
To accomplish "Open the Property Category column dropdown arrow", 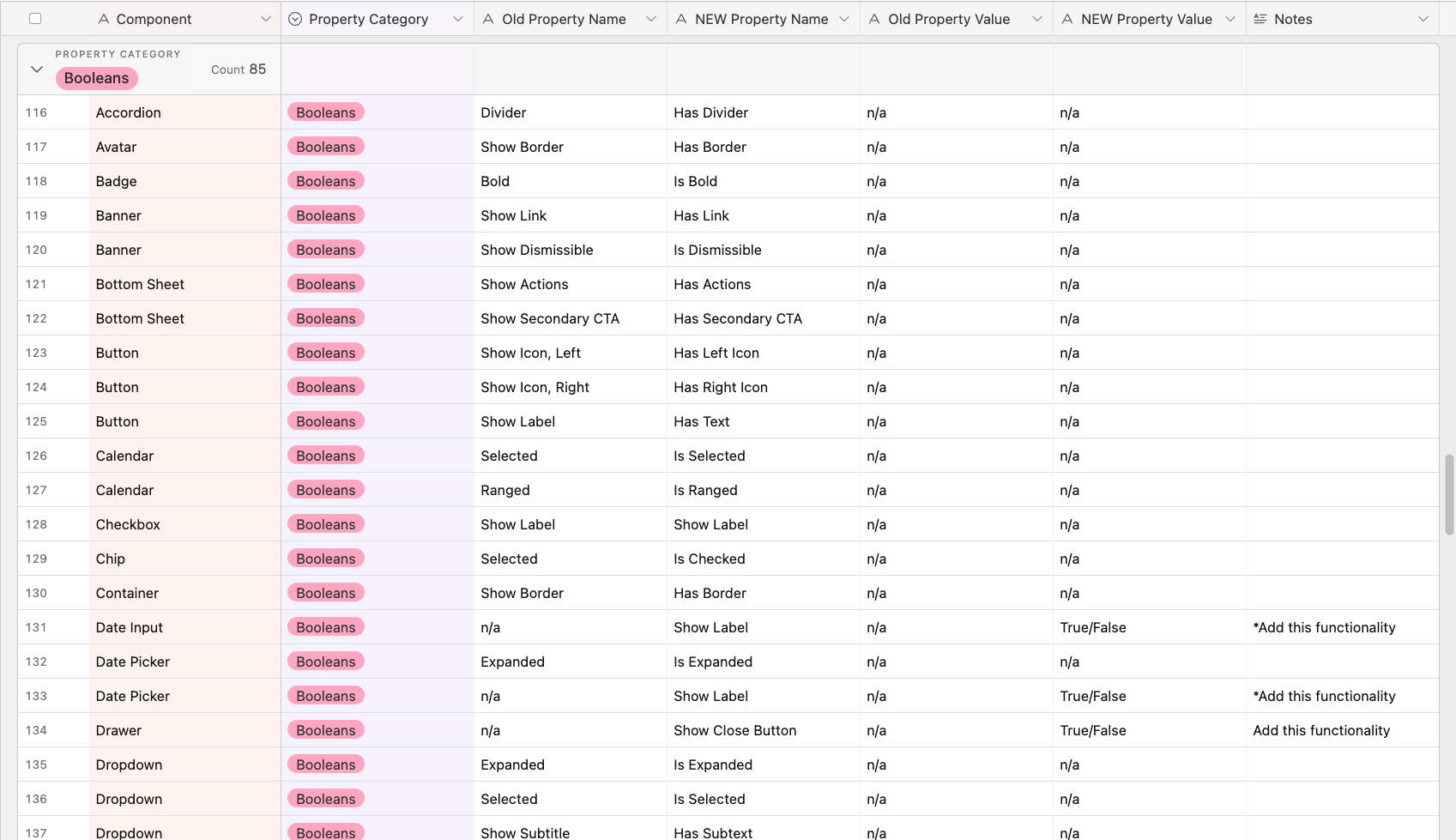I will (x=458, y=19).
